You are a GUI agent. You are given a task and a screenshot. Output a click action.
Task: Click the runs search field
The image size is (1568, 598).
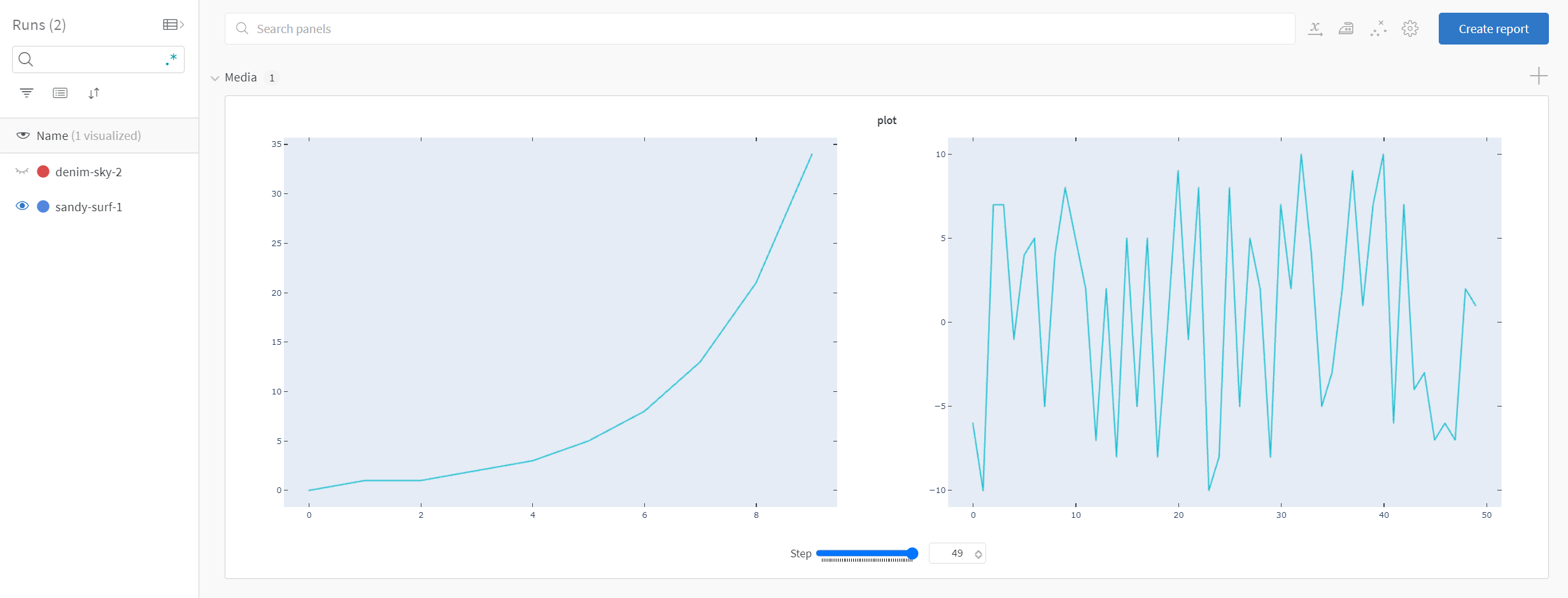point(98,59)
